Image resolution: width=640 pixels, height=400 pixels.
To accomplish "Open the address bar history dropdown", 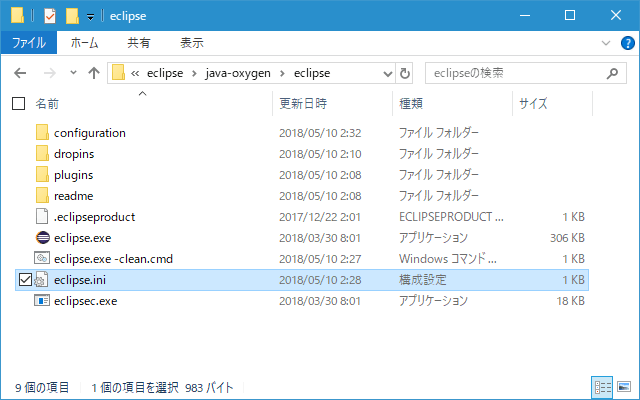I will 388,73.
